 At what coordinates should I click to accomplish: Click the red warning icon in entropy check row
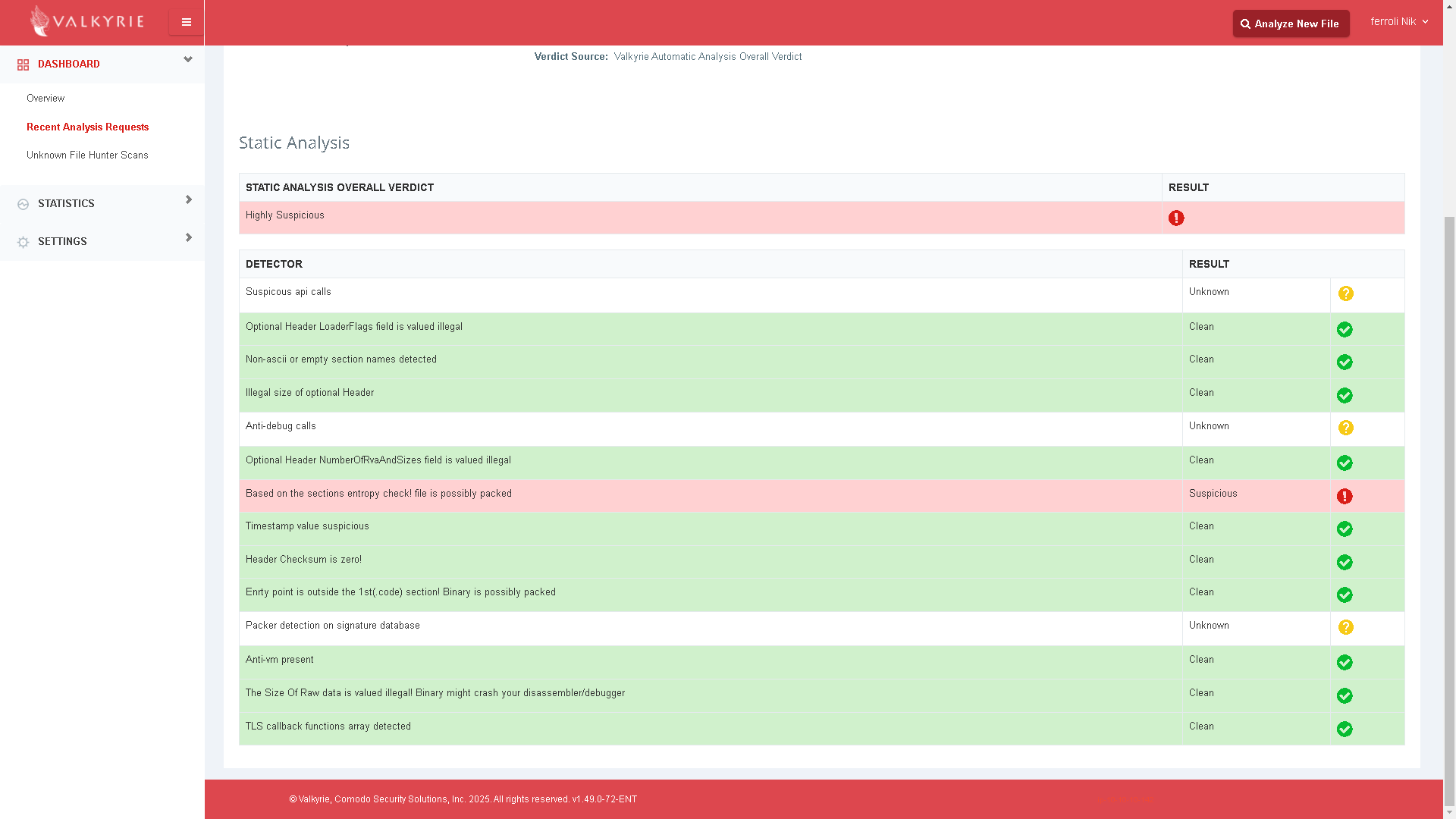coord(1345,496)
